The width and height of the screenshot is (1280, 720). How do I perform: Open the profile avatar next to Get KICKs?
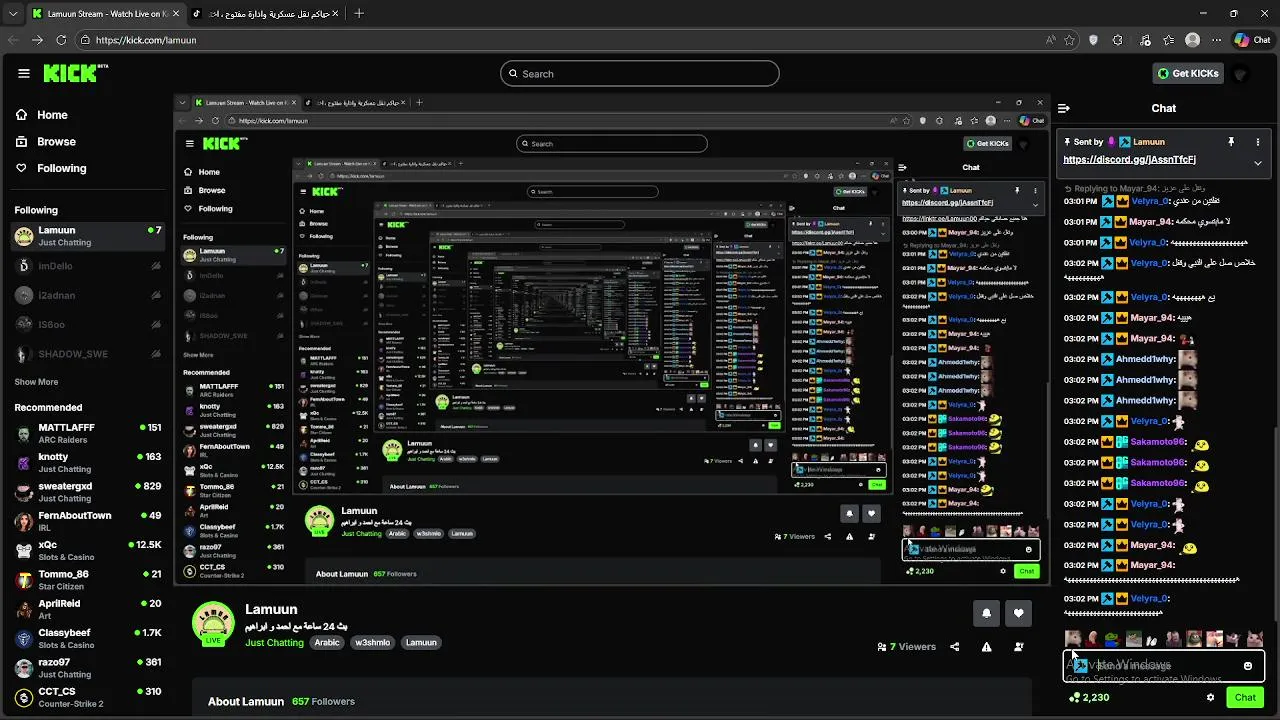click(1241, 73)
